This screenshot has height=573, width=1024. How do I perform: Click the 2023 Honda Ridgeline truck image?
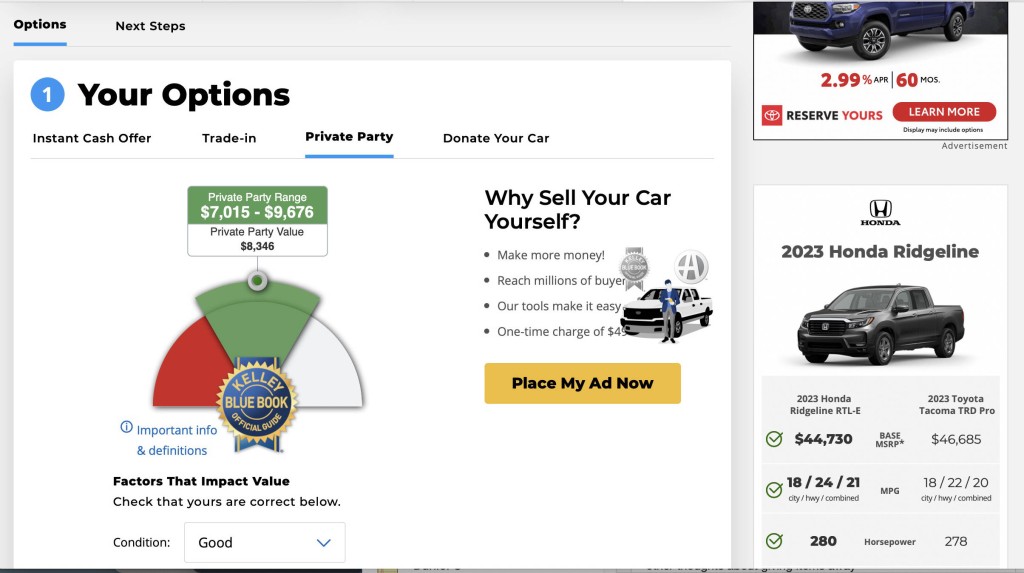click(880, 325)
